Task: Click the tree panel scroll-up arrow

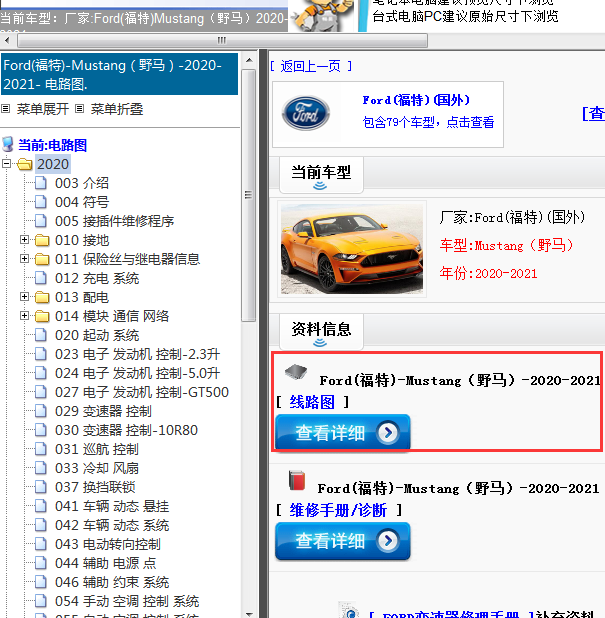Action: tap(249, 60)
